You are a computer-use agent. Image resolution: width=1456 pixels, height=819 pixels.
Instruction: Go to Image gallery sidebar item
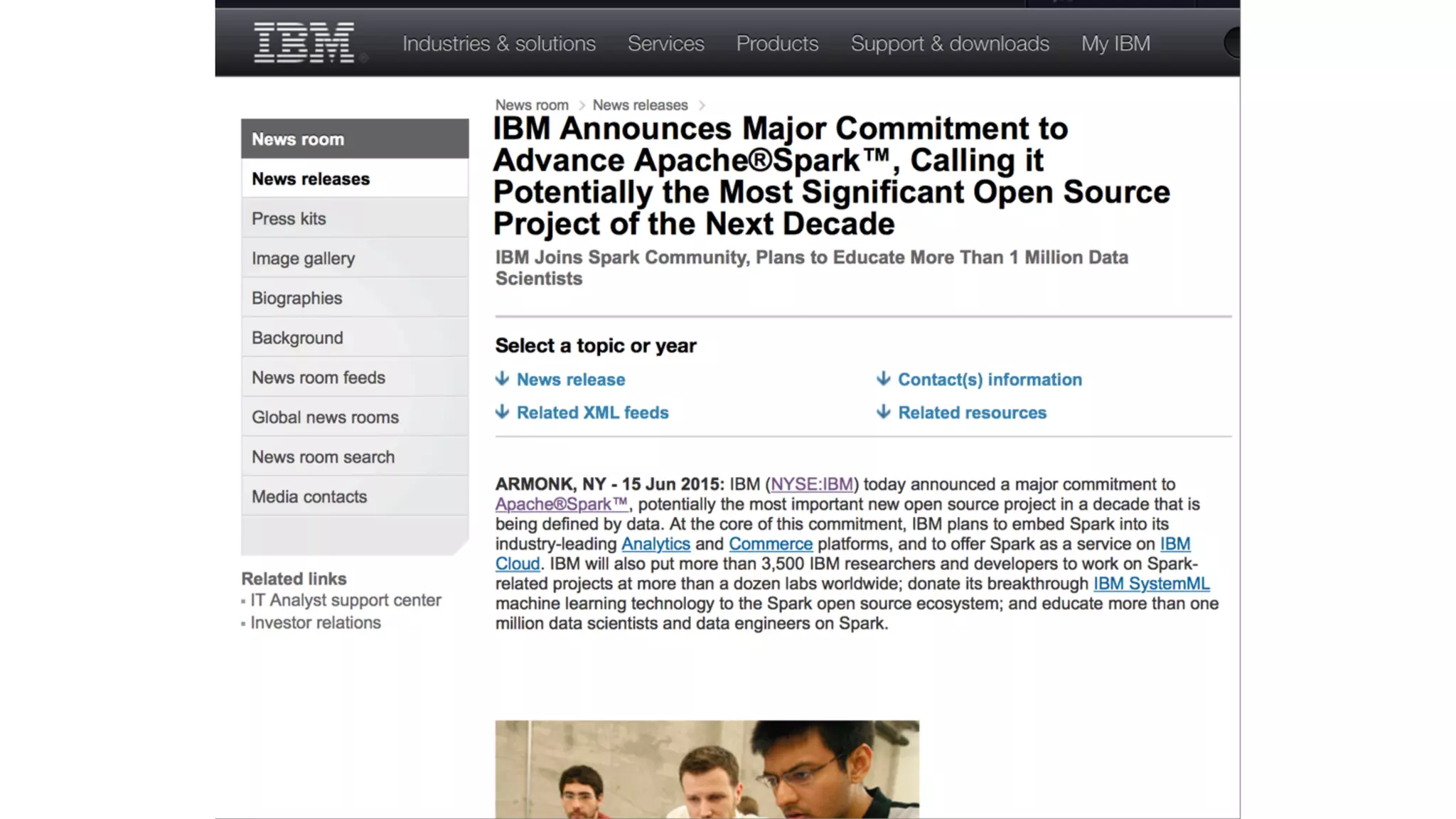(303, 259)
